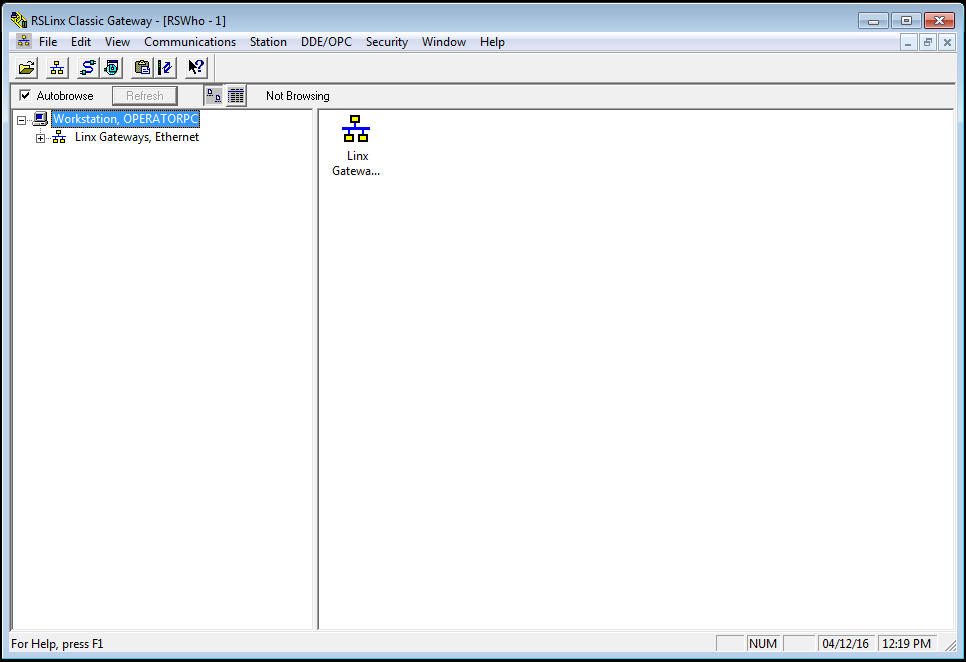The height and width of the screenshot is (662, 966).
Task: Switch to details list view
Action: (x=236, y=96)
